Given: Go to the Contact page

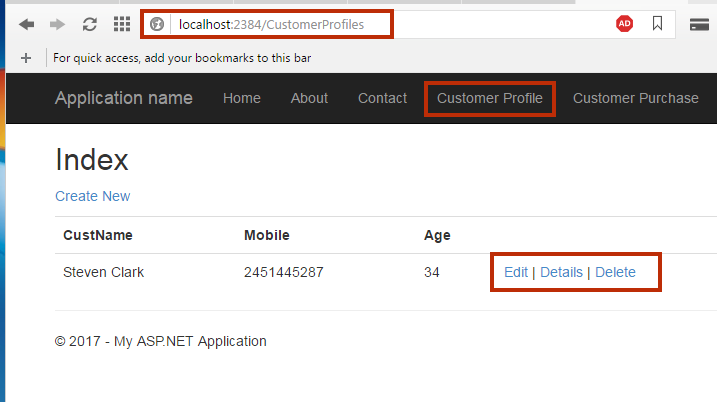Looking at the screenshot, I should (382, 98).
